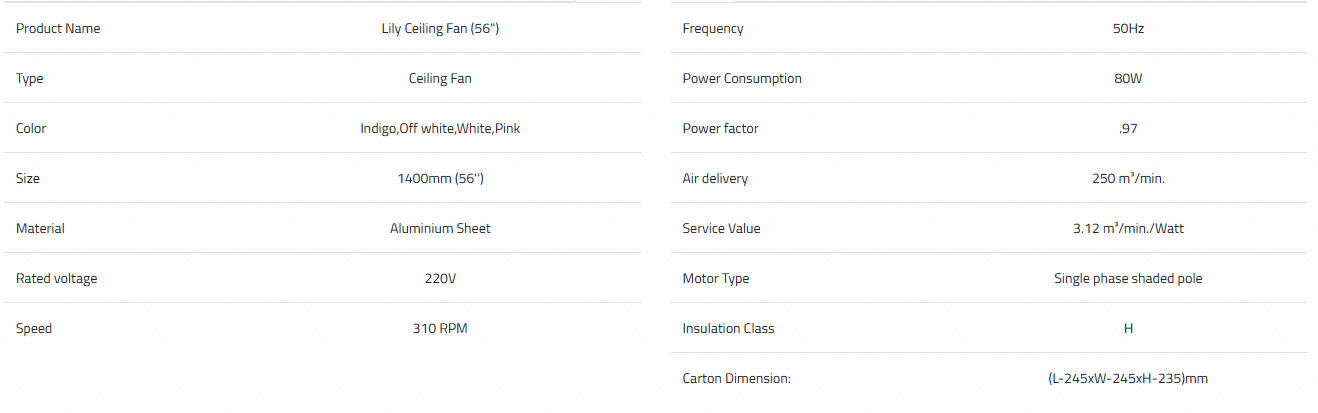Select the '80W' power consumption value
The height and width of the screenshot is (413, 1318).
click(x=1128, y=79)
